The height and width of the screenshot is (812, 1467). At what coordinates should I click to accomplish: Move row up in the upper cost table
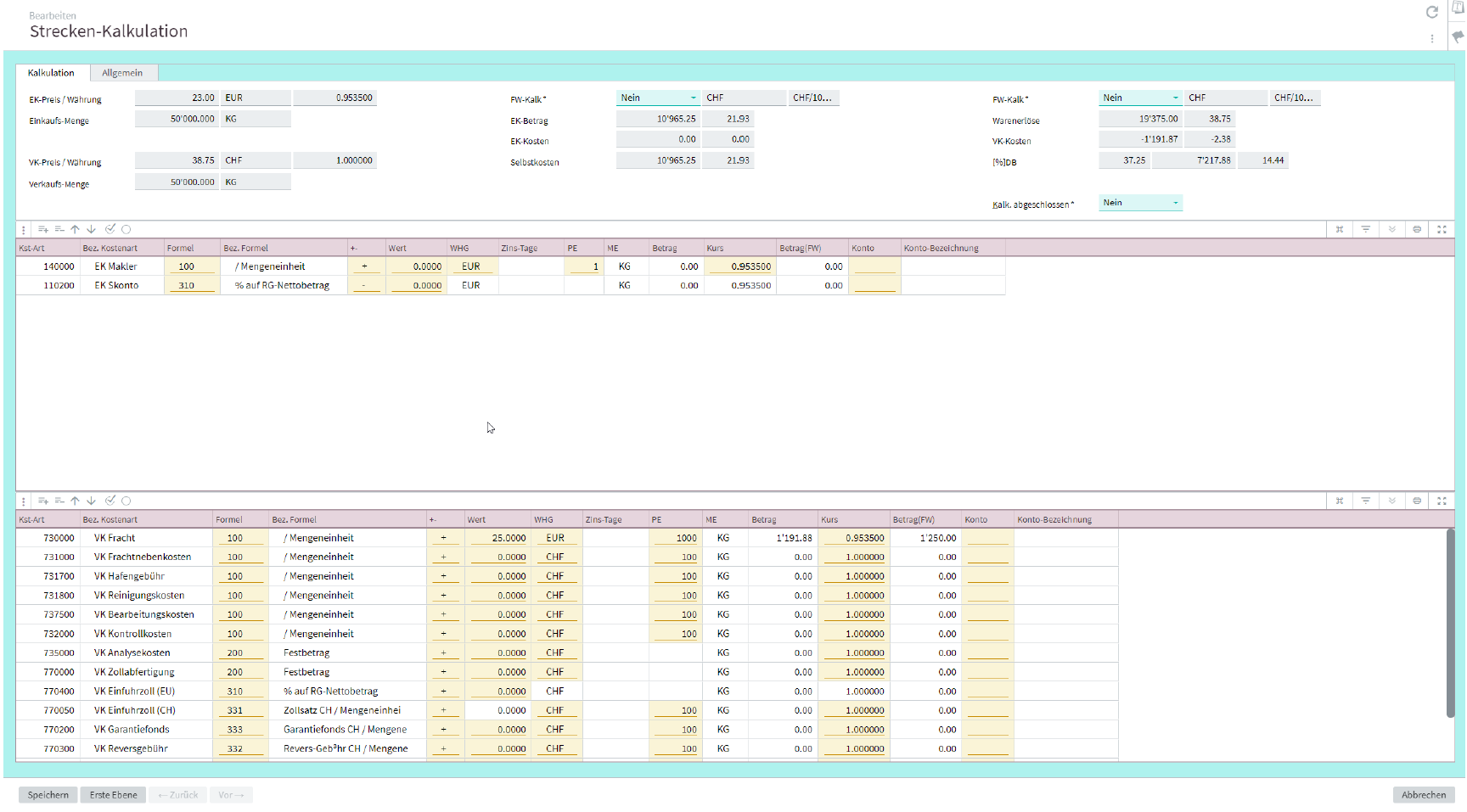point(75,229)
